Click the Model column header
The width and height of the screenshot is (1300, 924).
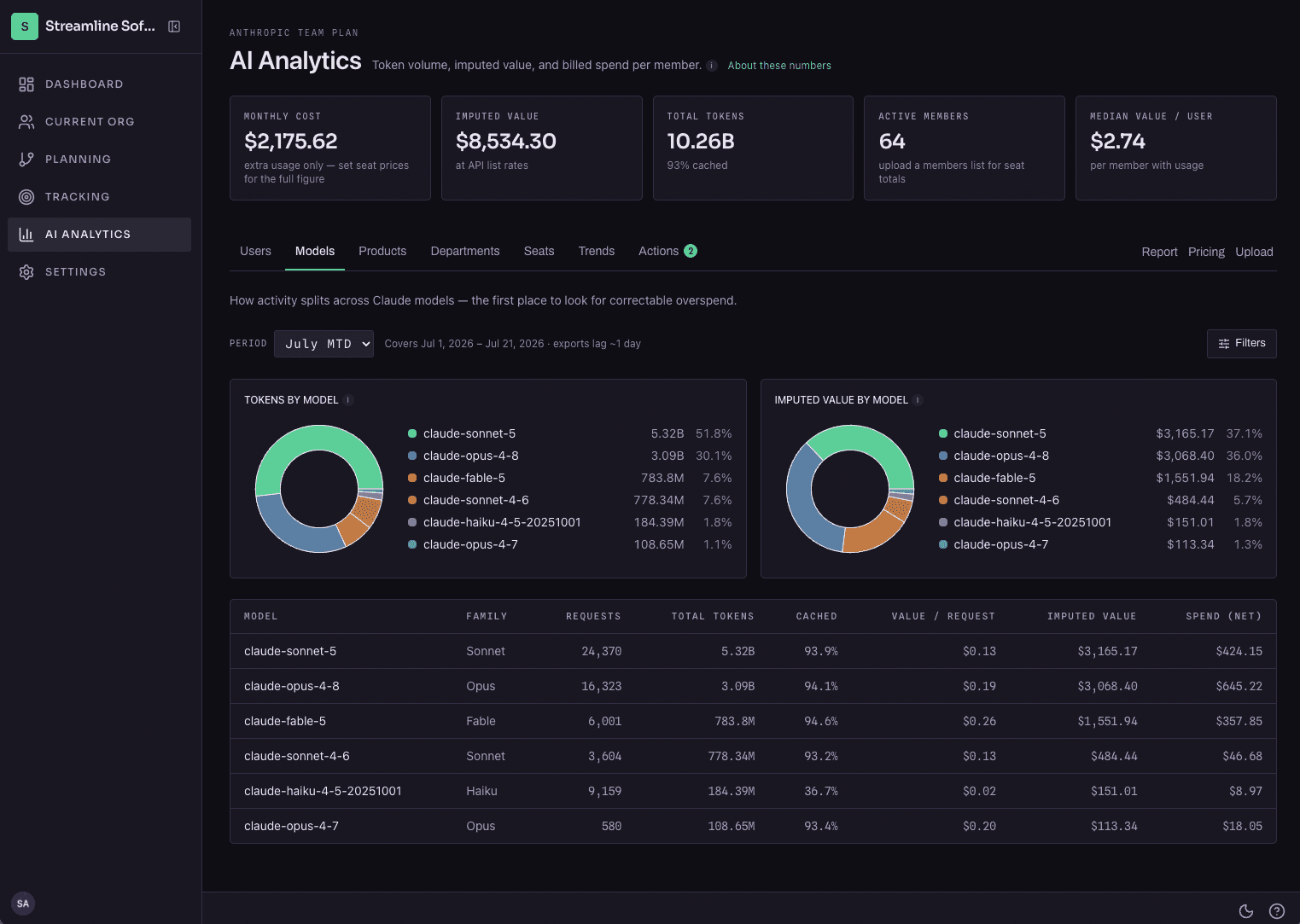[261, 616]
